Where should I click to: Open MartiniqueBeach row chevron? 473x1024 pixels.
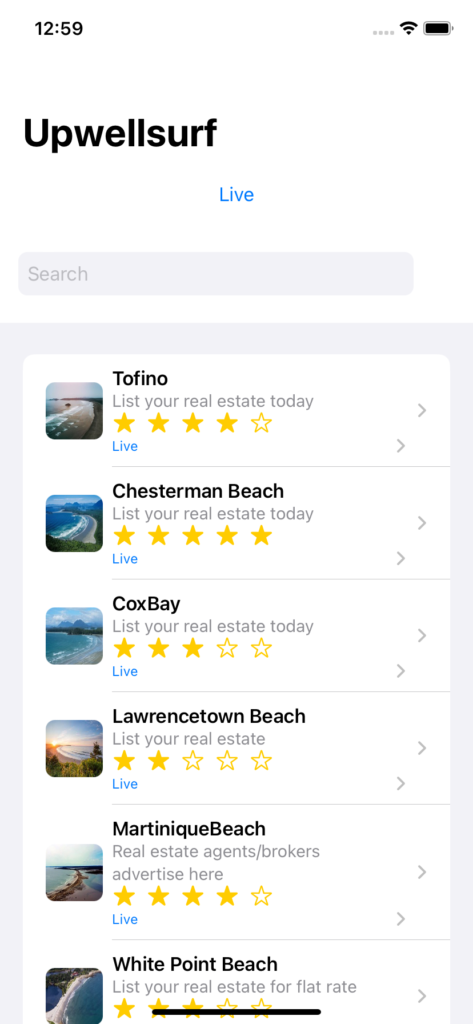tap(422, 872)
